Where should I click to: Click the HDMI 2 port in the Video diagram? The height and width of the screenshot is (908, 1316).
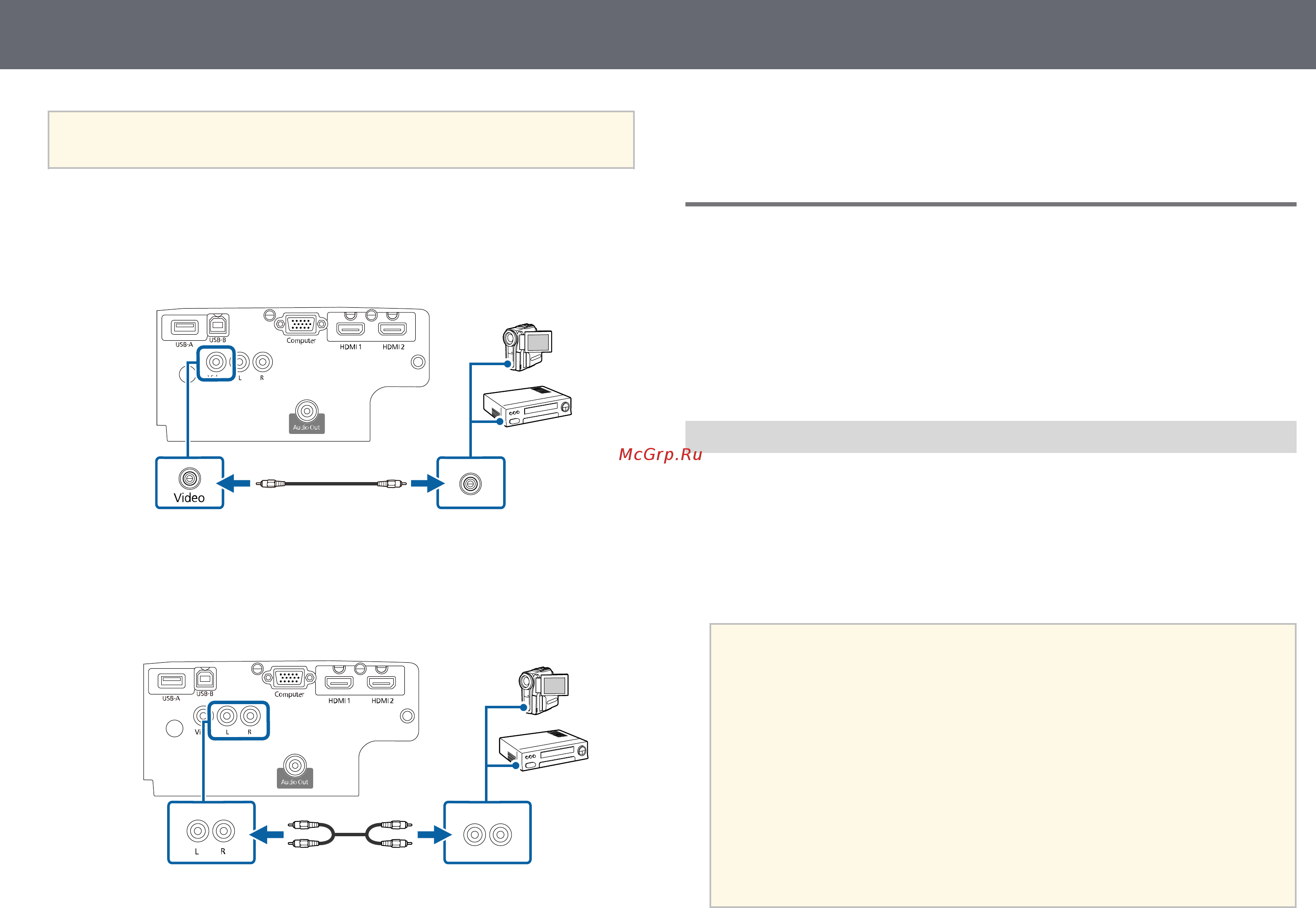tap(393, 329)
